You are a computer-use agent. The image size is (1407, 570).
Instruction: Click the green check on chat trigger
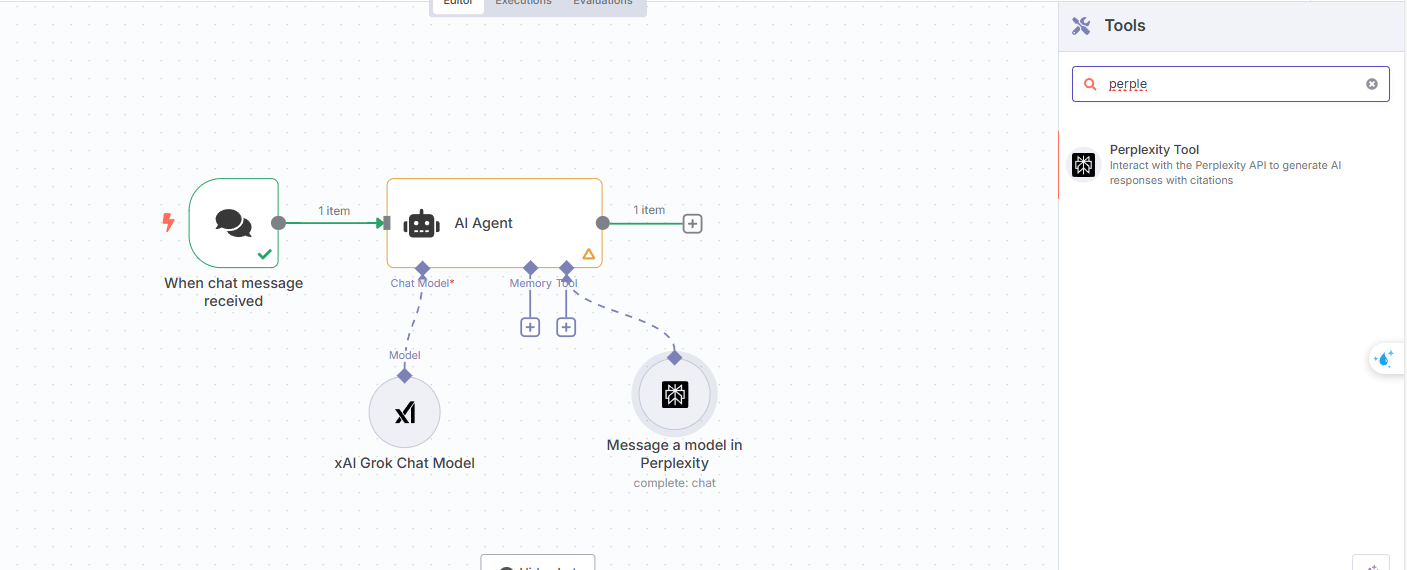(264, 254)
